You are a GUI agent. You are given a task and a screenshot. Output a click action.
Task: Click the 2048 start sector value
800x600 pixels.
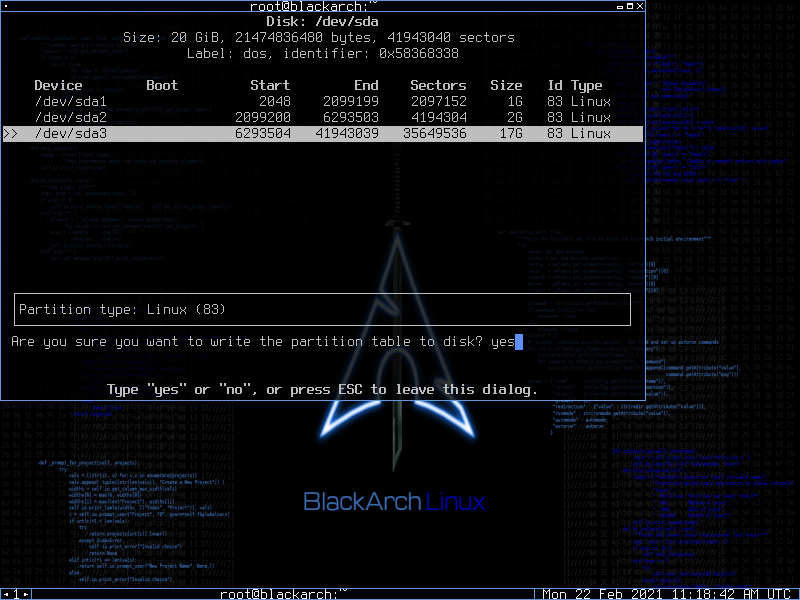tap(274, 102)
